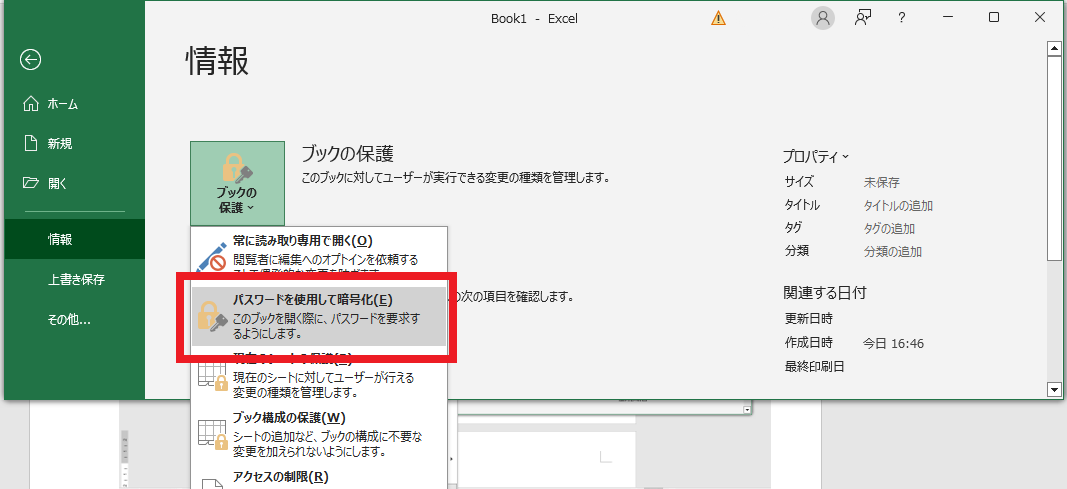Click the ブック構成の保護 grid lock icon
The image size is (1067, 489).
[x=212, y=435]
